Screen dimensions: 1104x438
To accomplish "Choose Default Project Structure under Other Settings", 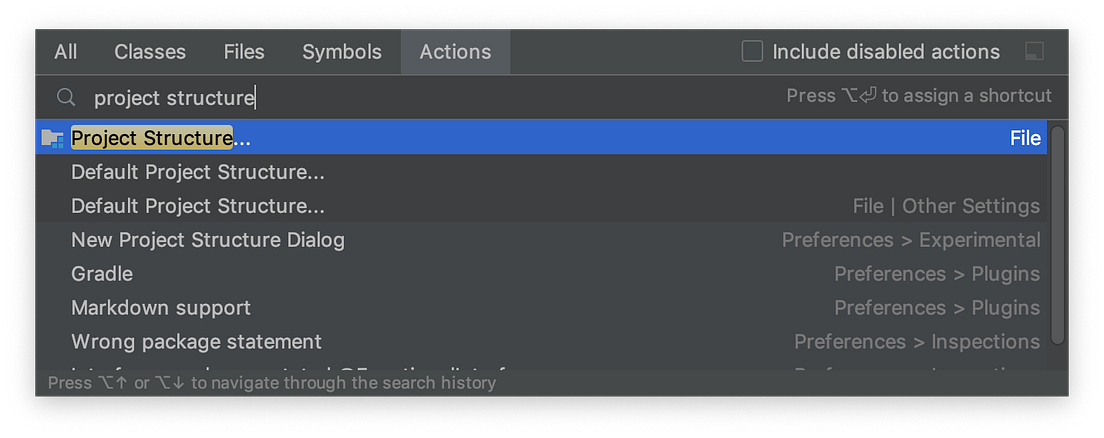I will coord(198,206).
